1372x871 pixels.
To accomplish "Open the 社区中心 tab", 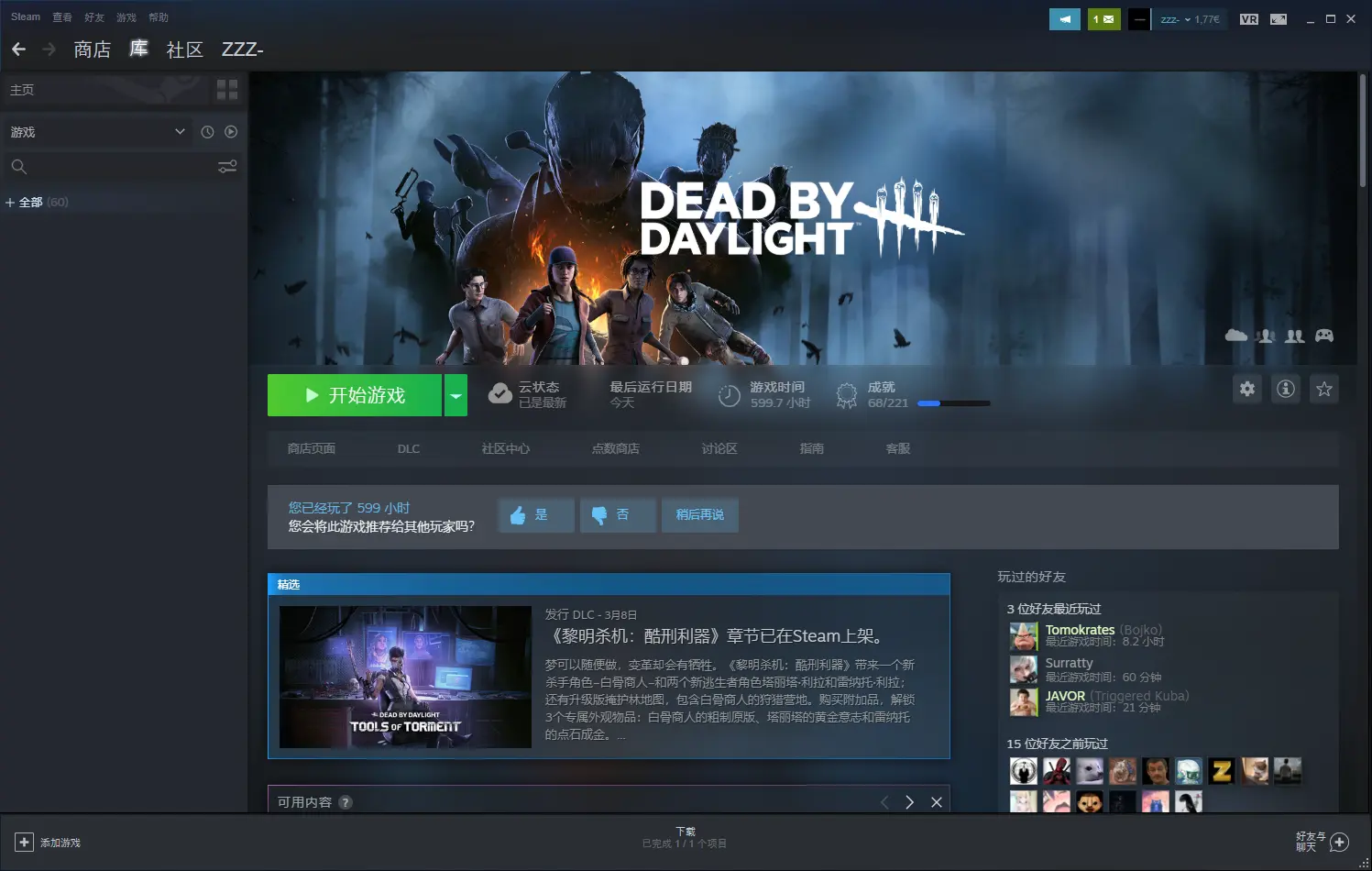I will coord(506,448).
